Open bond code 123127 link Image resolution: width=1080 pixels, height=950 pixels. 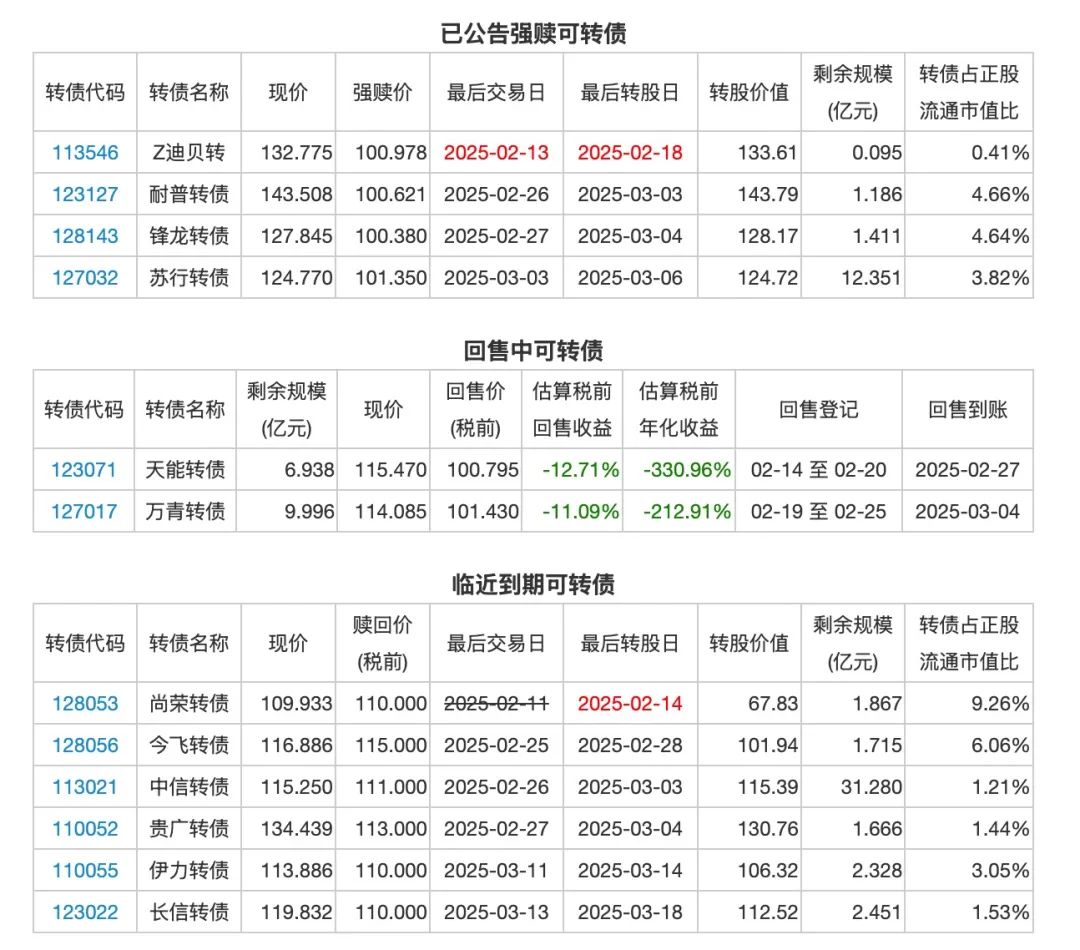tap(85, 194)
